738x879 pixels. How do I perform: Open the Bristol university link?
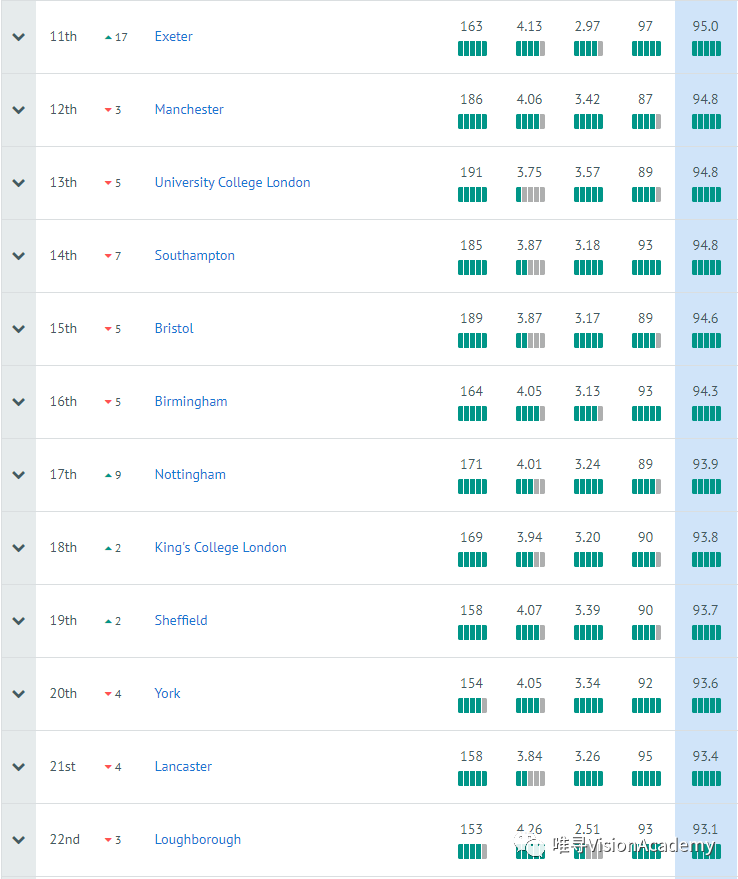(174, 329)
